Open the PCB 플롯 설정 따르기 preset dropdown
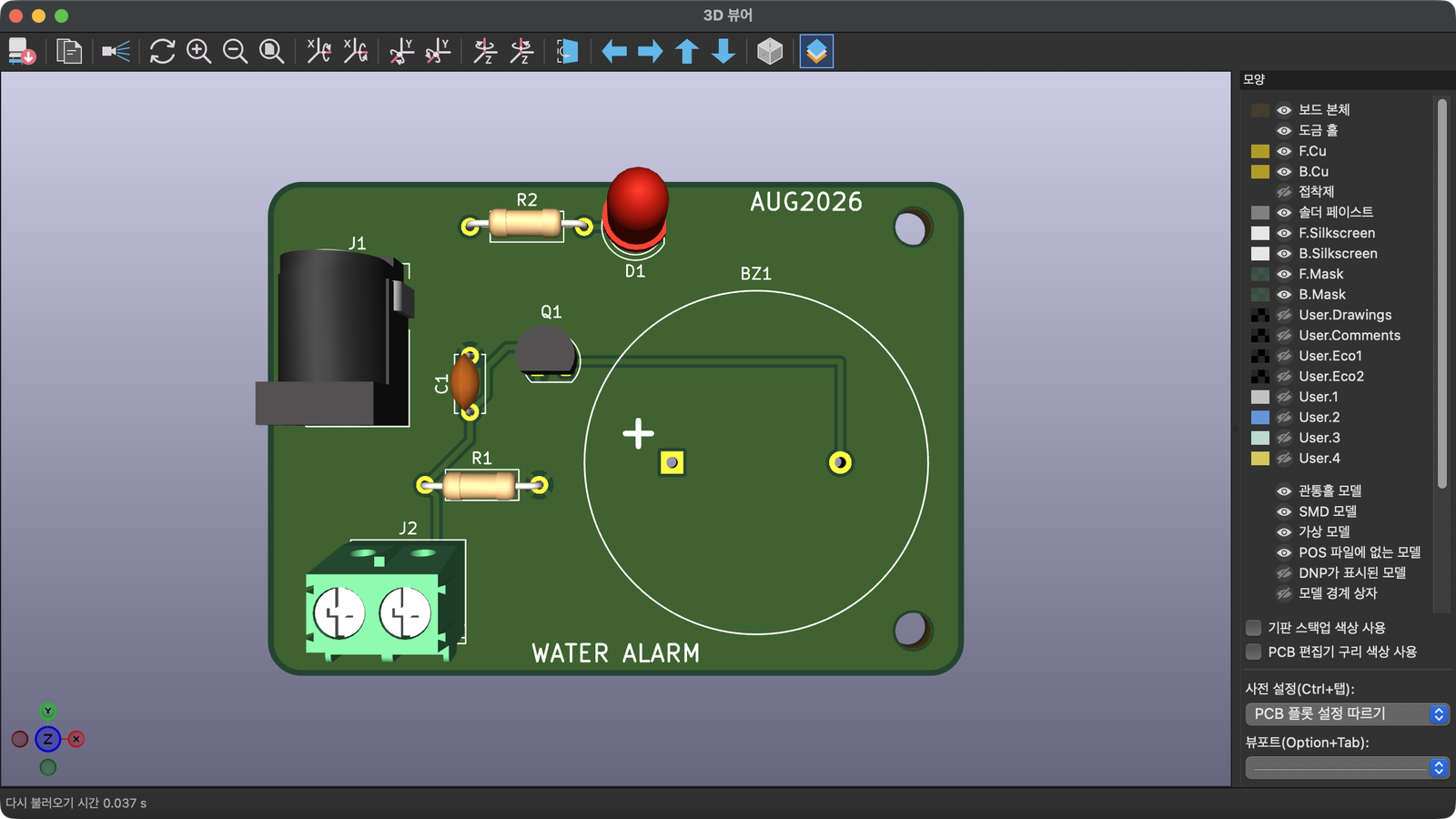This screenshot has width=1456, height=819. pos(1347,714)
